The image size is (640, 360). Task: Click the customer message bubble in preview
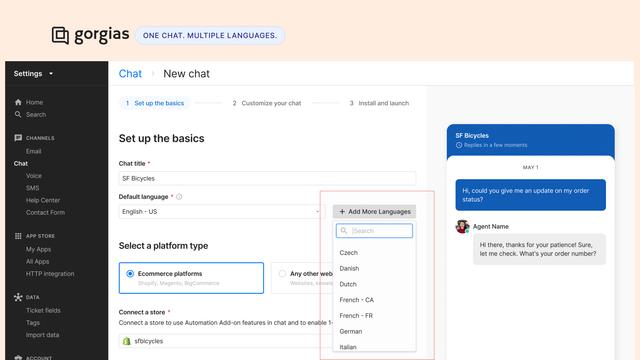(531, 195)
